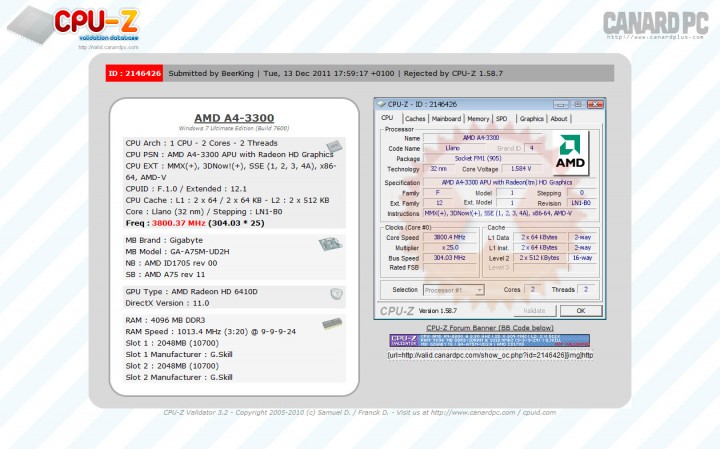Click the Core Voltage value 1.584 V
The height and width of the screenshot is (449, 720).
(521, 169)
